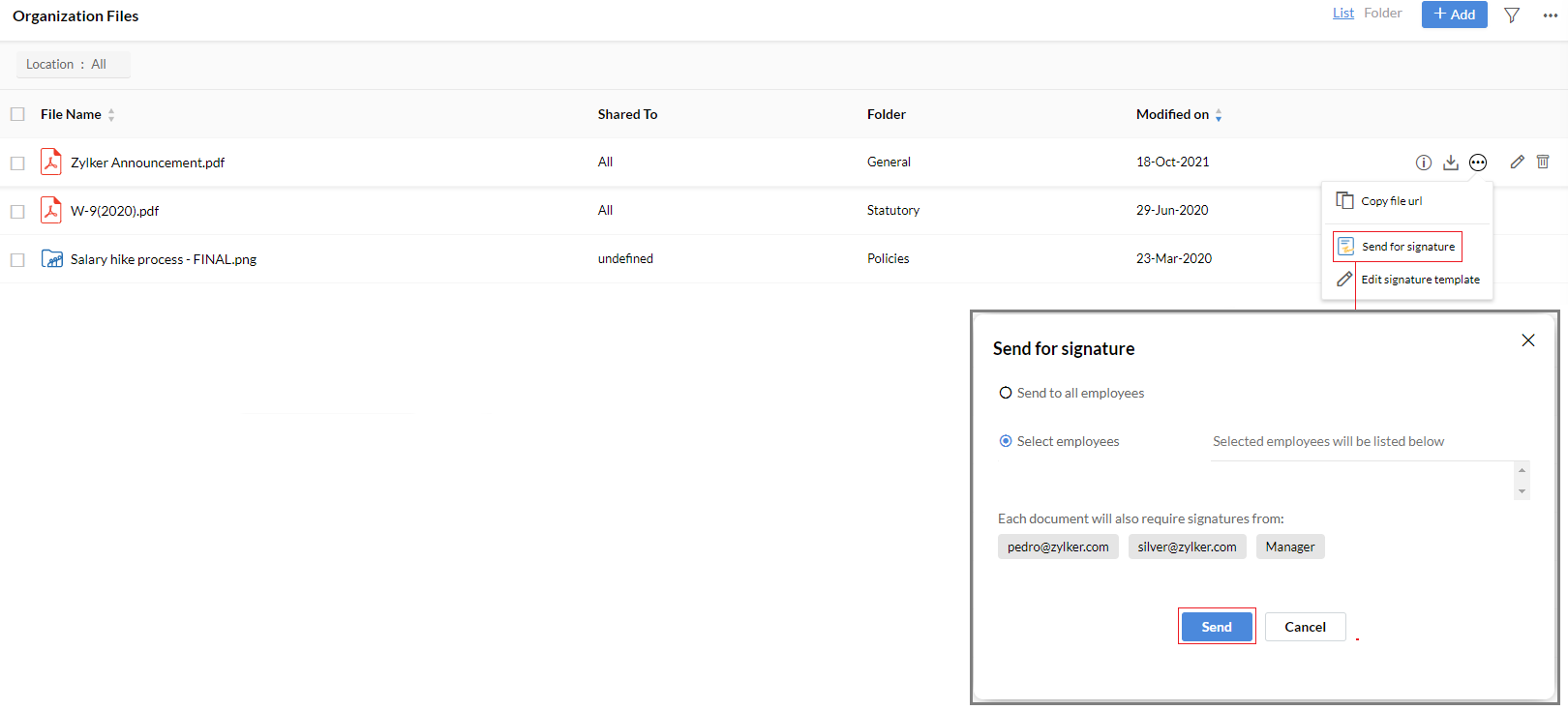Click the Copy file url icon

1344,200
